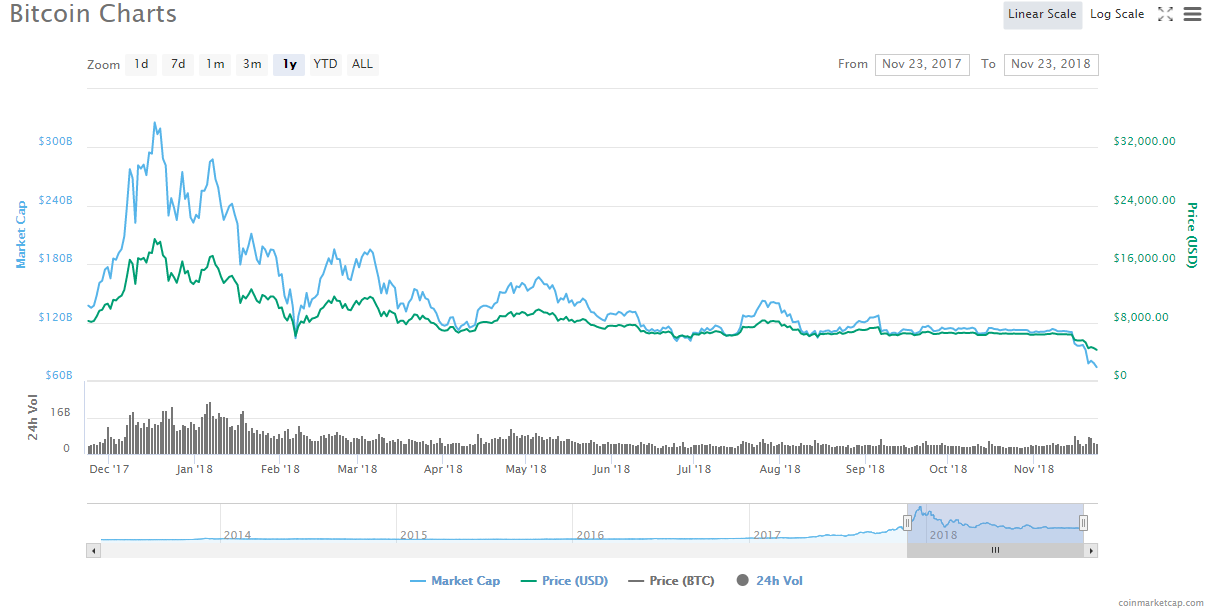This screenshot has height=610, width=1210.
Task: Click the 2016 label in navigator
Action: [x=590, y=535]
